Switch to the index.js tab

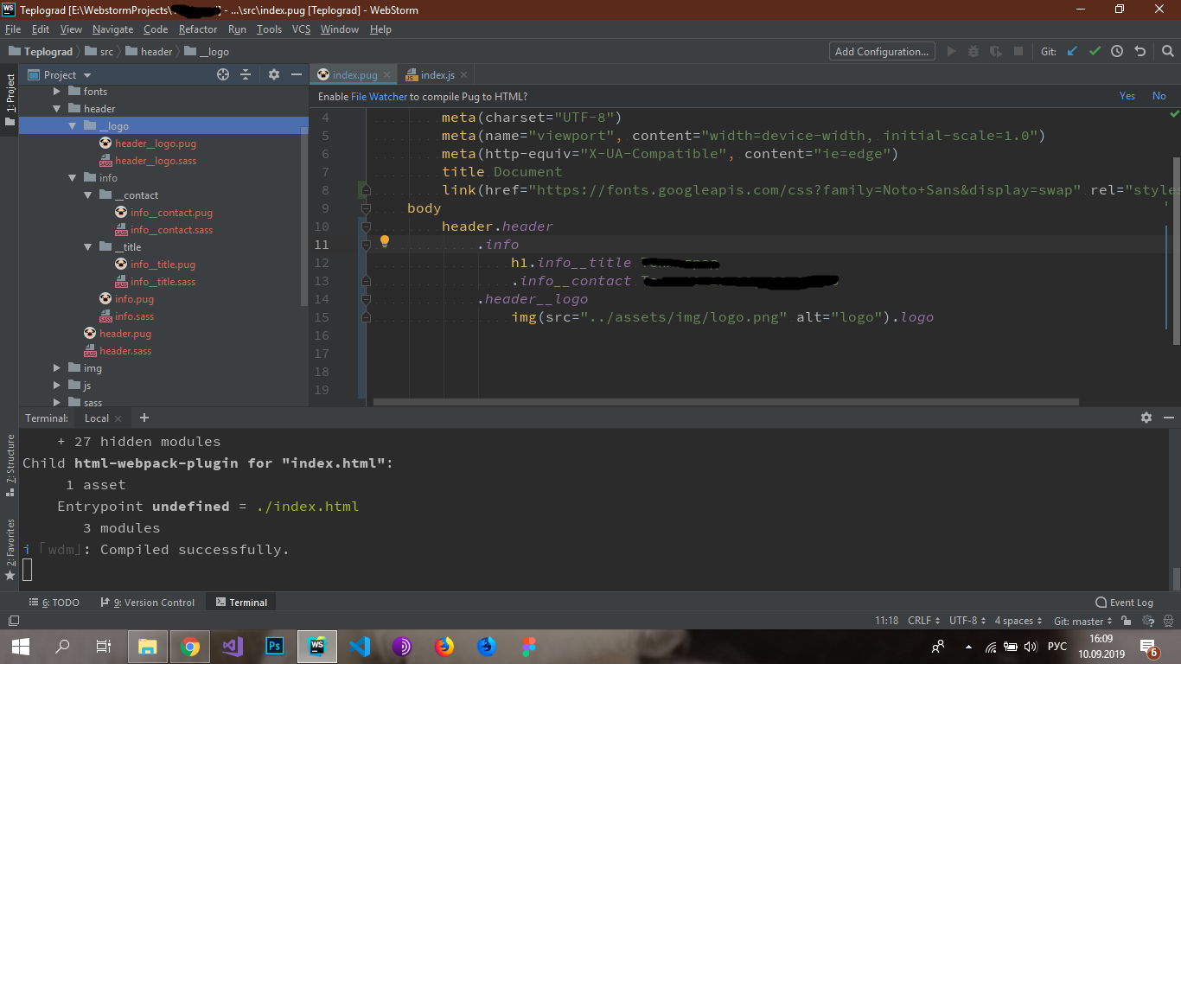[437, 75]
